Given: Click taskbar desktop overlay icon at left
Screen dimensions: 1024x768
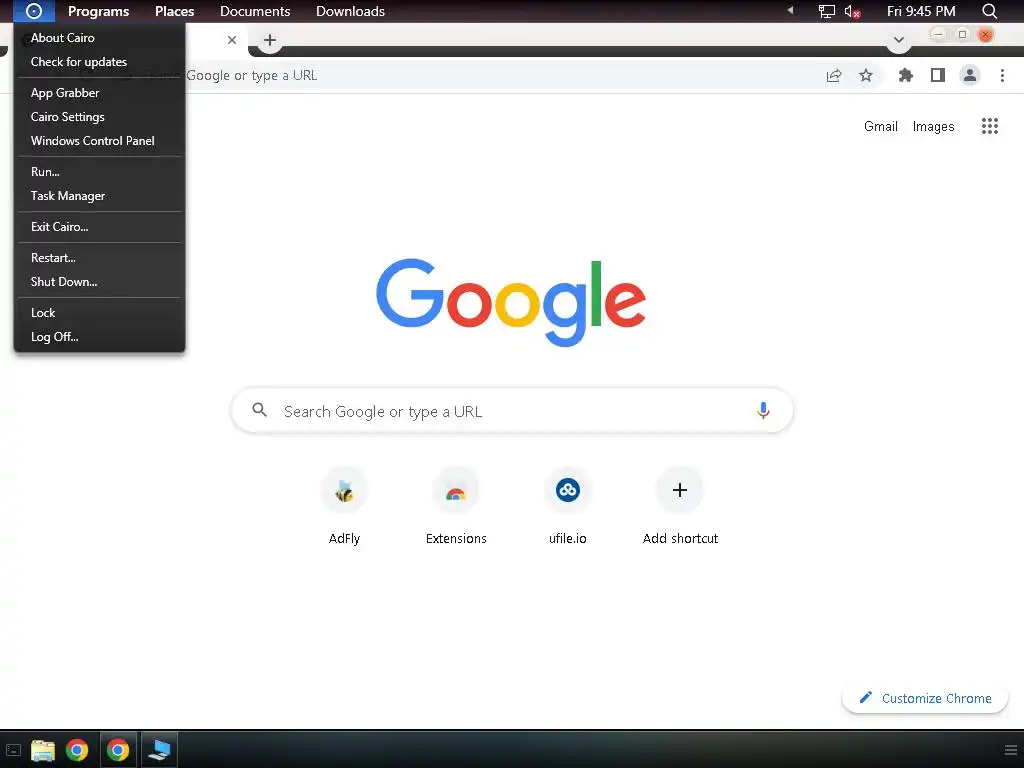Looking at the screenshot, I should 13,750.
